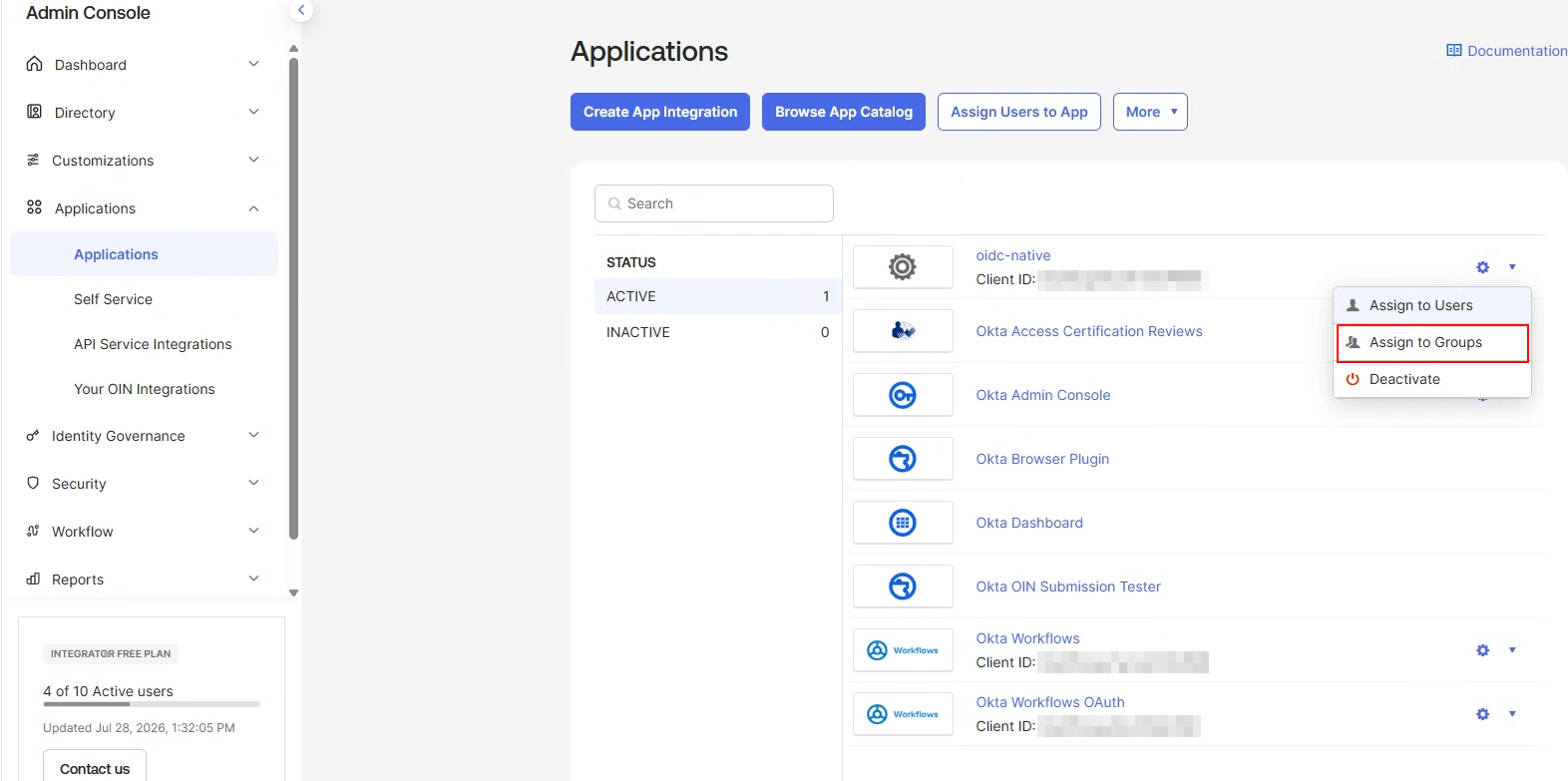Screen dimensions: 1568x781
Task: Collapse sidebar with the arrow button
Action: point(301,10)
